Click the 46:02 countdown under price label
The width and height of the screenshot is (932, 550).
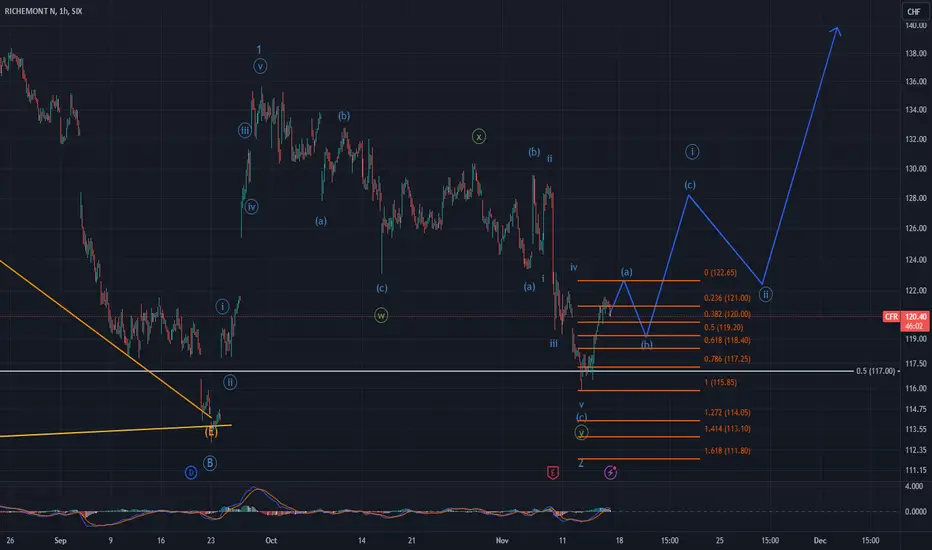[x=913, y=326]
